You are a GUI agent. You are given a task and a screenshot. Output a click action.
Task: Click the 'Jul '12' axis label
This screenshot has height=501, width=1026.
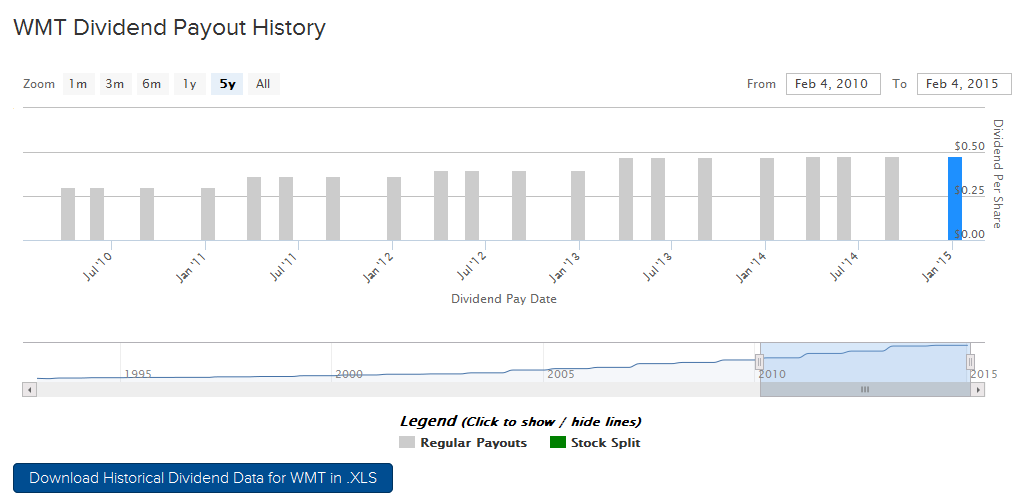471,267
